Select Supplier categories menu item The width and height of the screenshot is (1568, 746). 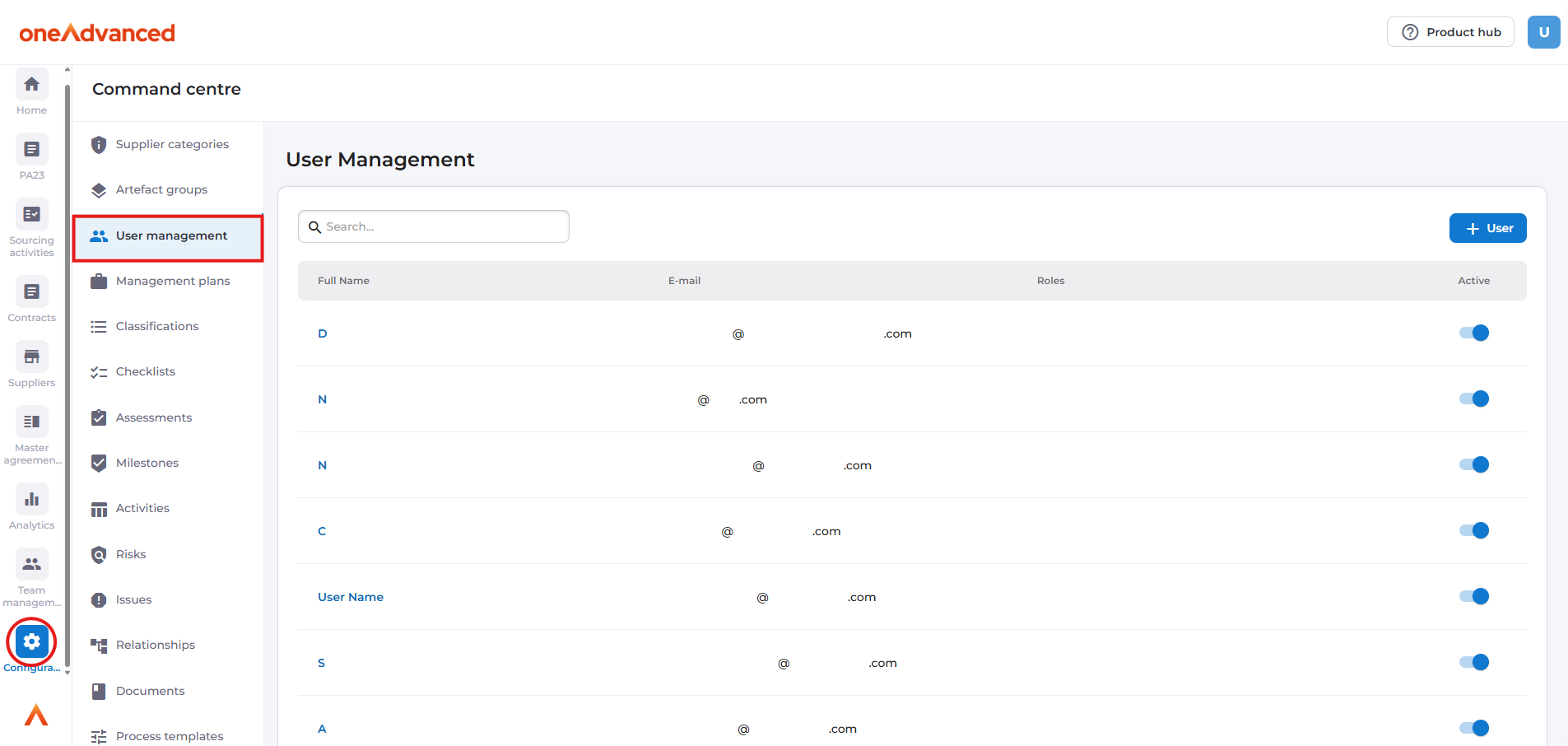coord(172,145)
